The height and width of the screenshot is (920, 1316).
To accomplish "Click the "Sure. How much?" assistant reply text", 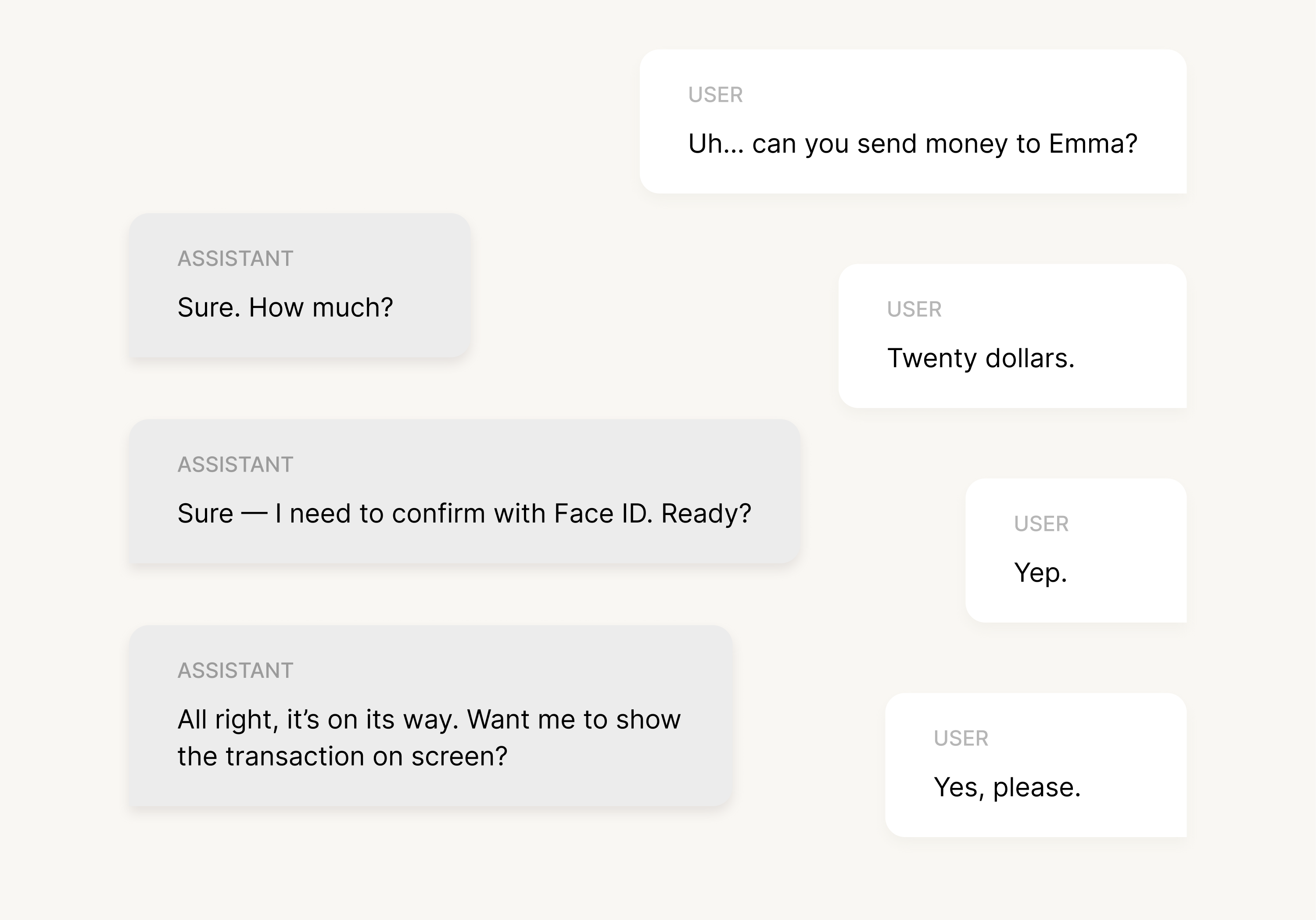I will [x=285, y=307].
